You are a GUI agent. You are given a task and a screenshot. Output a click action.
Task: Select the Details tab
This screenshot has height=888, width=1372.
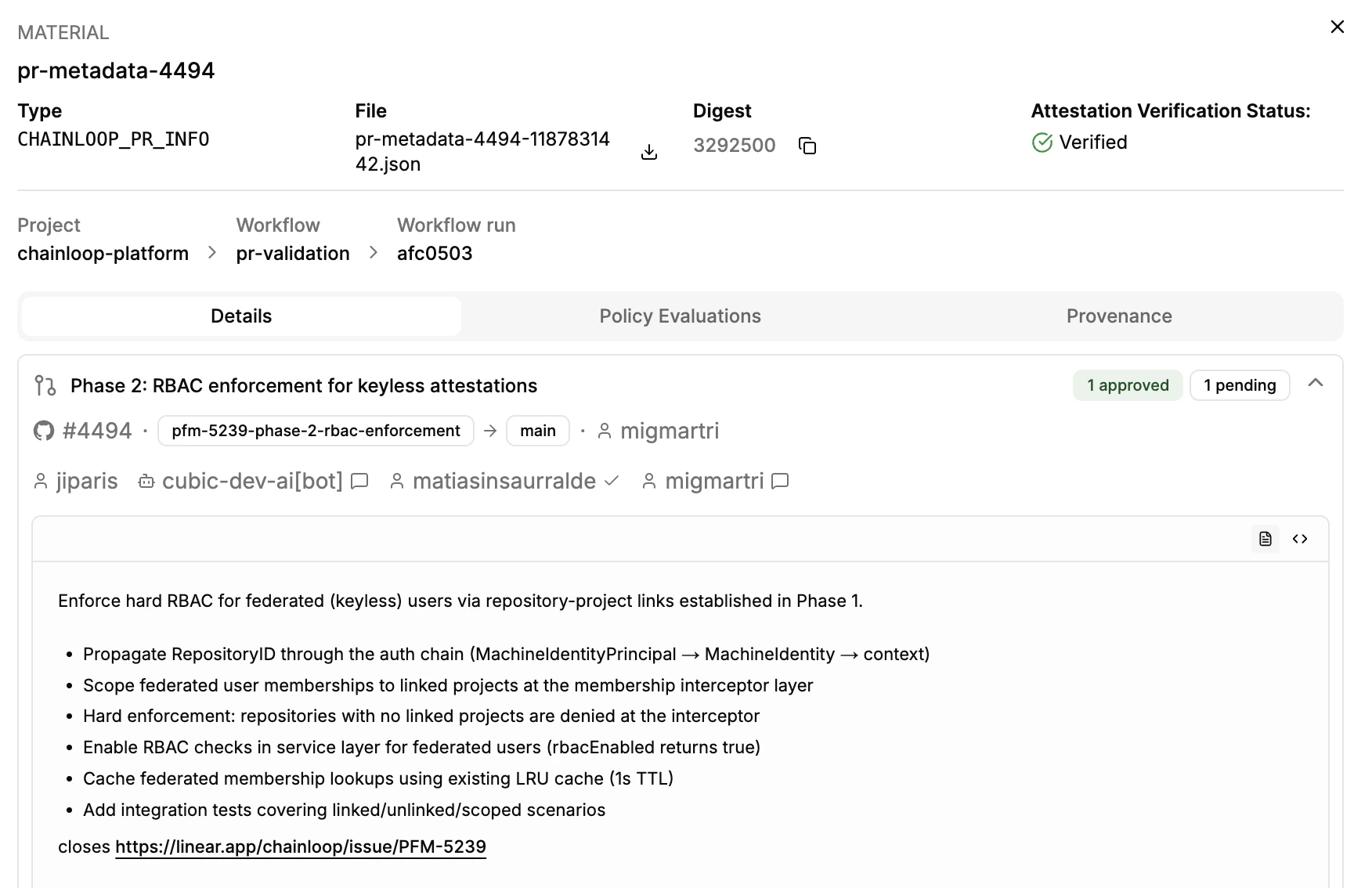pyautogui.click(x=240, y=316)
